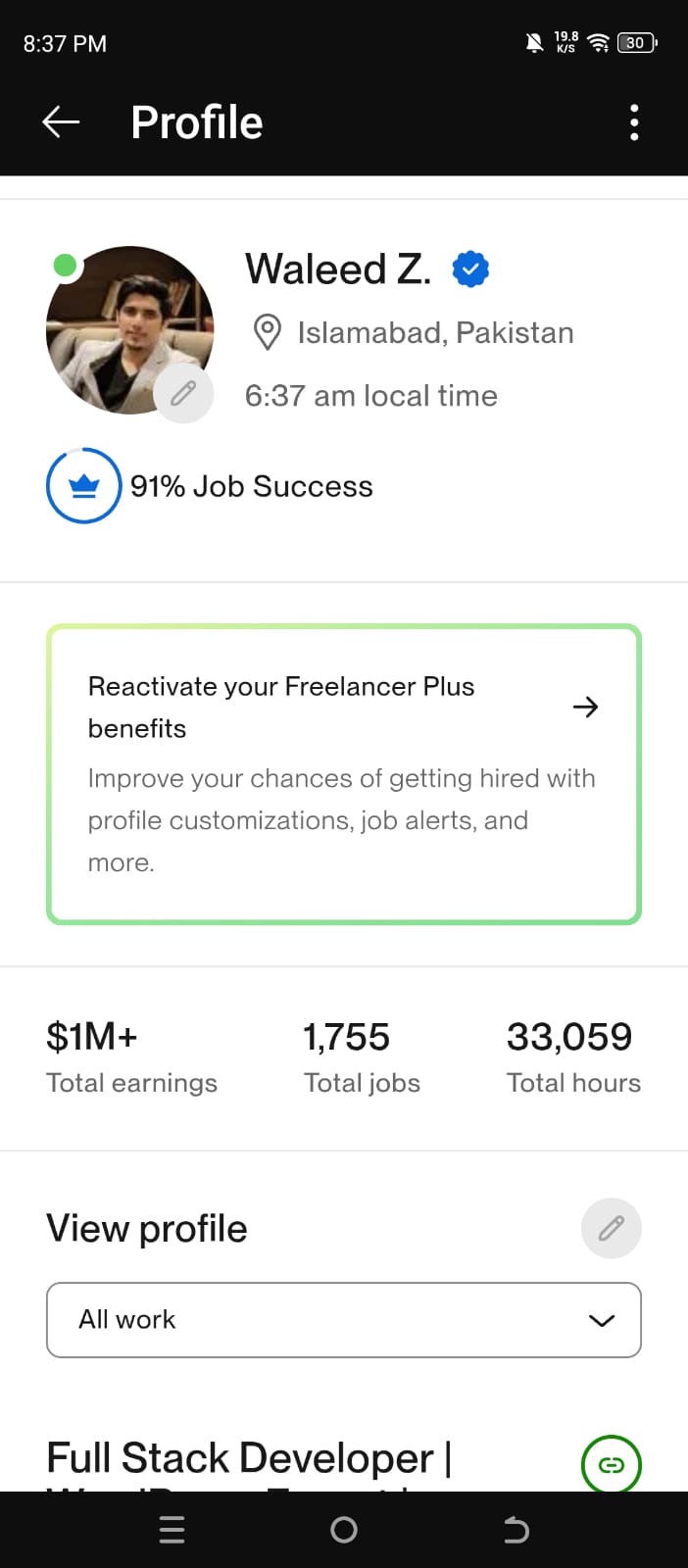Tap Reactivate your Freelancer Plus benefits

(x=281, y=707)
